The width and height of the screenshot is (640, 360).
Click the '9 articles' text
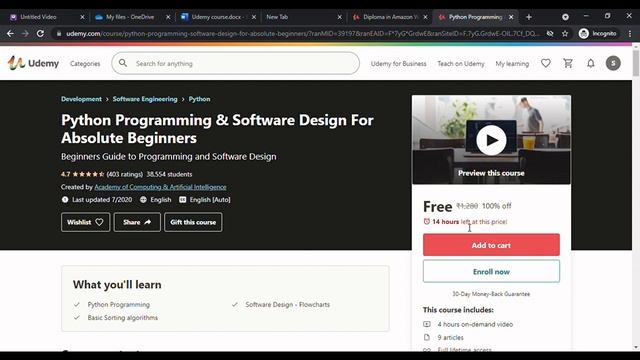tap(450, 338)
